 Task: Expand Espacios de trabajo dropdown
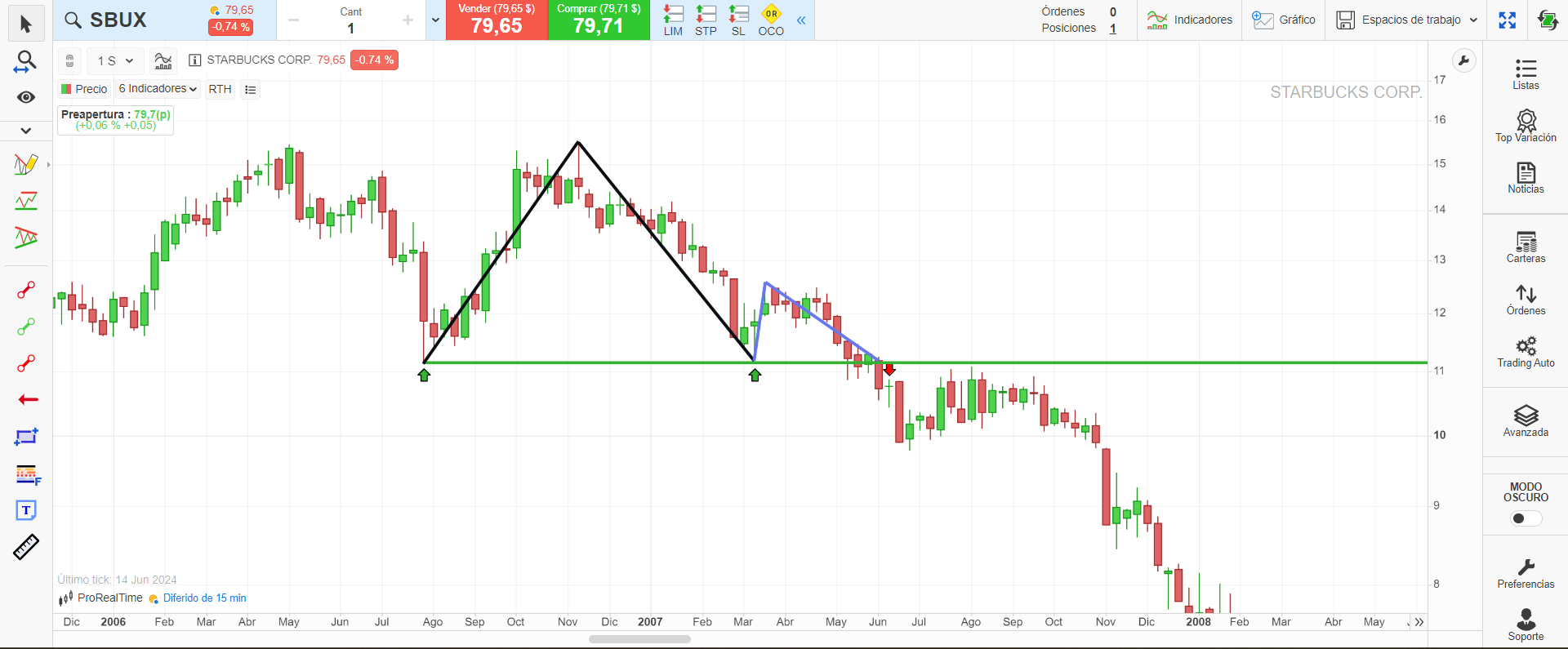click(1407, 20)
